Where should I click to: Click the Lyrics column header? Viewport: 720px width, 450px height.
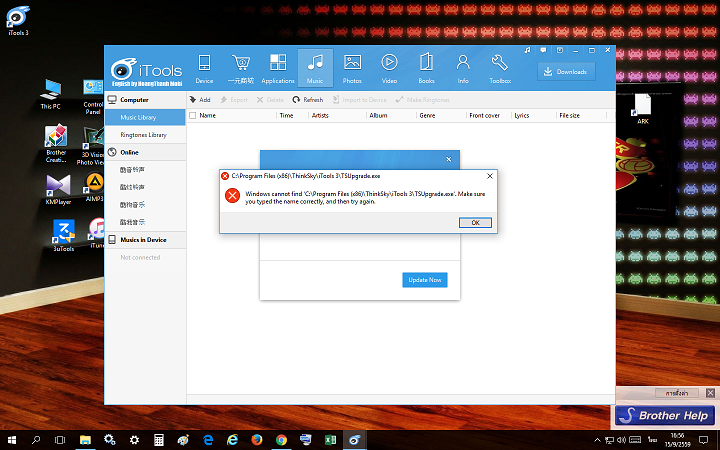pos(522,116)
